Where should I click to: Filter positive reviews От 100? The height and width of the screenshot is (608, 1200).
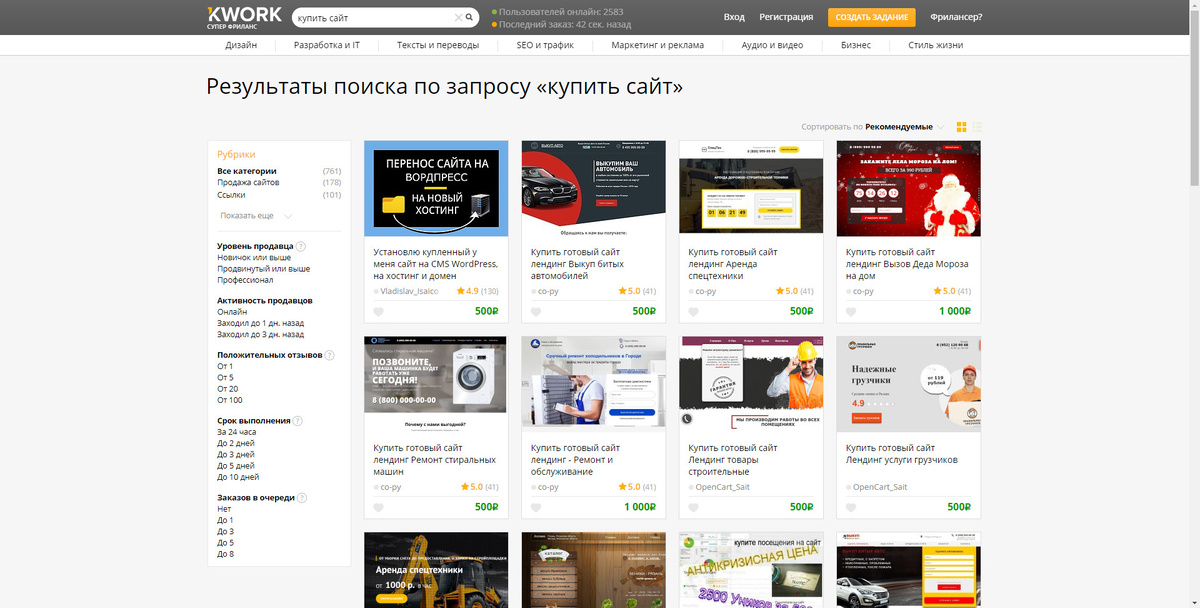coord(230,400)
